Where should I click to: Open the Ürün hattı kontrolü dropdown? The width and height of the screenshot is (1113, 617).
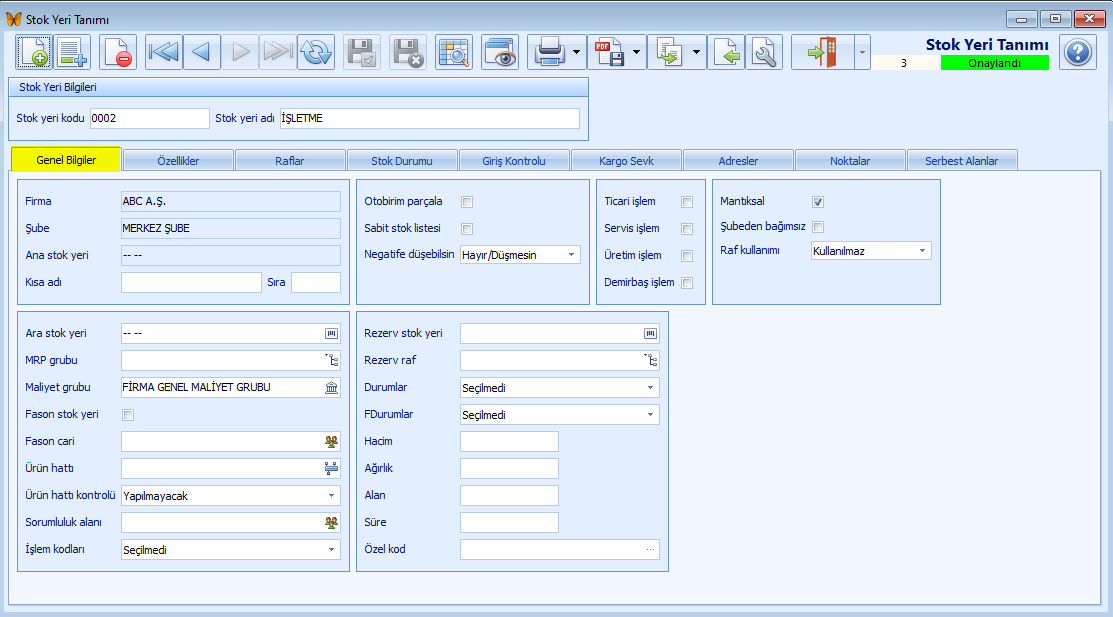tap(231, 496)
